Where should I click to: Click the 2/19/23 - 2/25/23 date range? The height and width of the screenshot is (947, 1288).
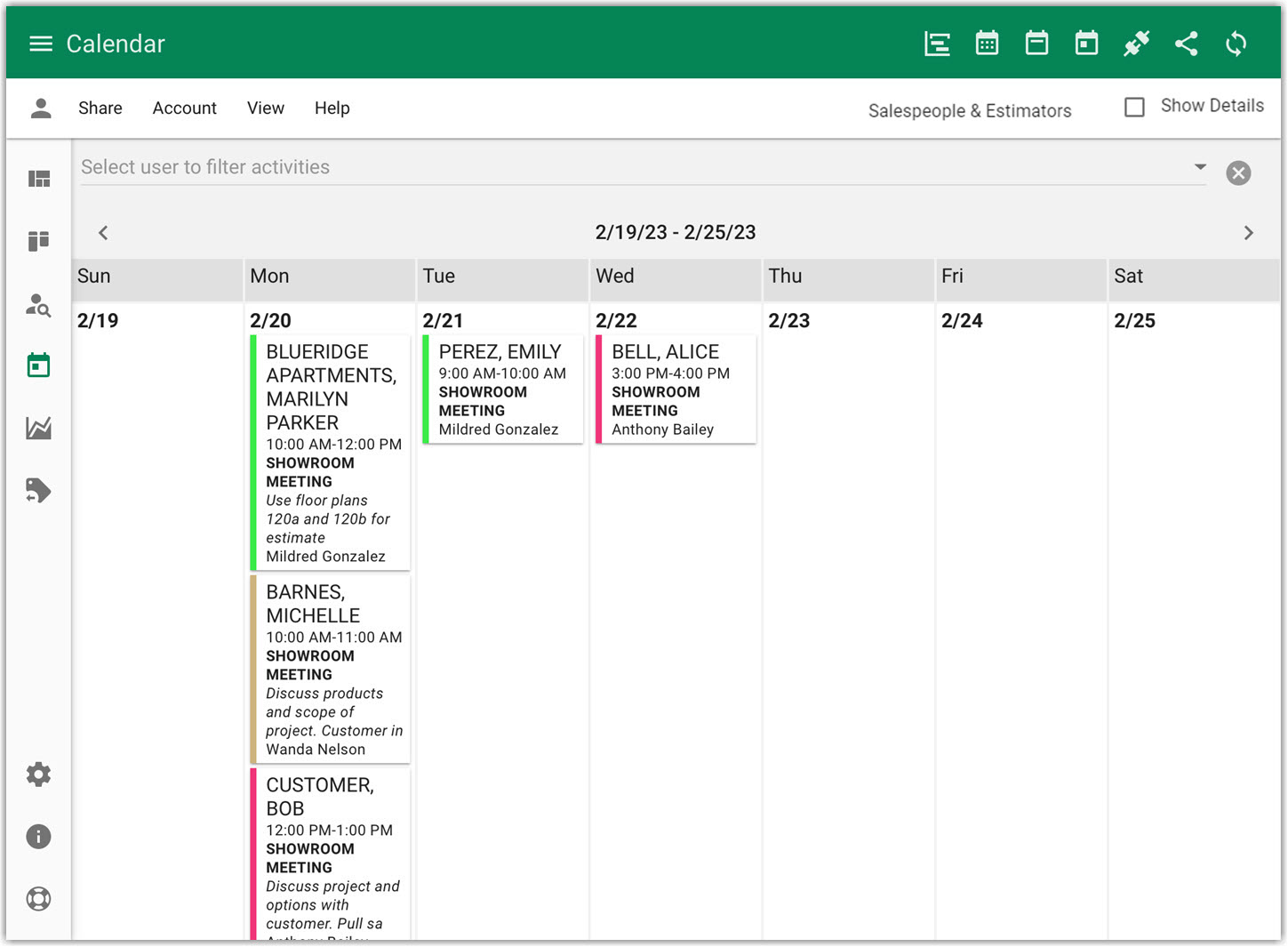(x=676, y=232)
